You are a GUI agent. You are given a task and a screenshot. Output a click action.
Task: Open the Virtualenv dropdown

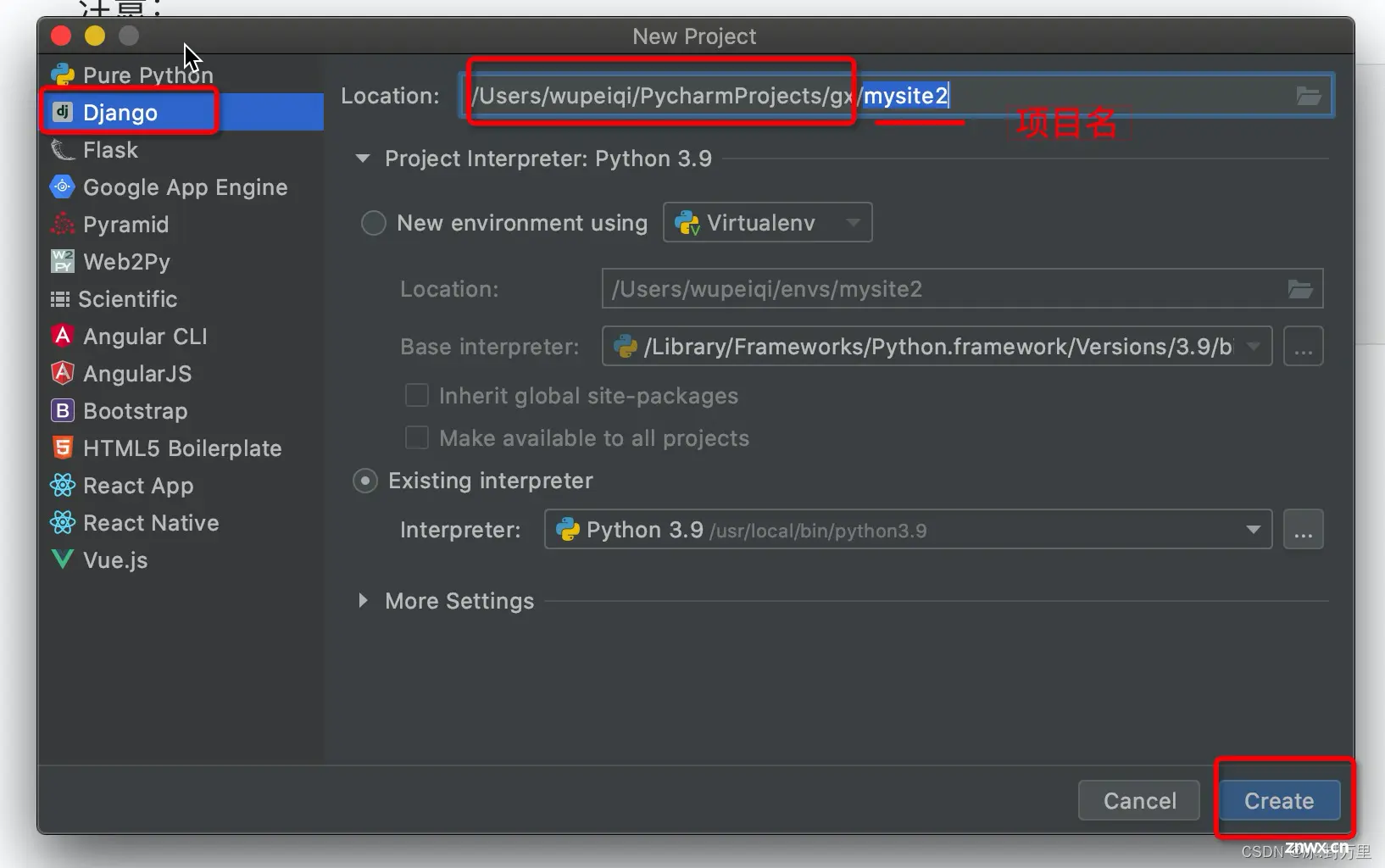(x=768, y=222)
